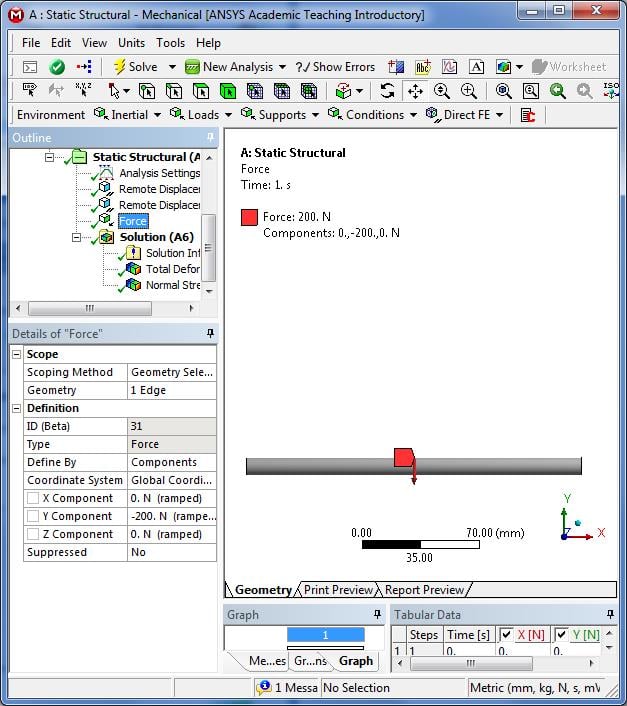Select the Face selection filter icon
Viewport: 627px width, 706px height.
coord(201,91)
